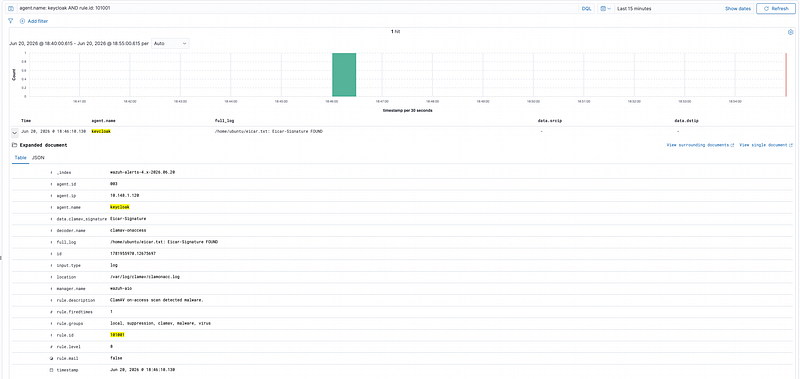Open the Auto interval dropdown

(170, 43)
